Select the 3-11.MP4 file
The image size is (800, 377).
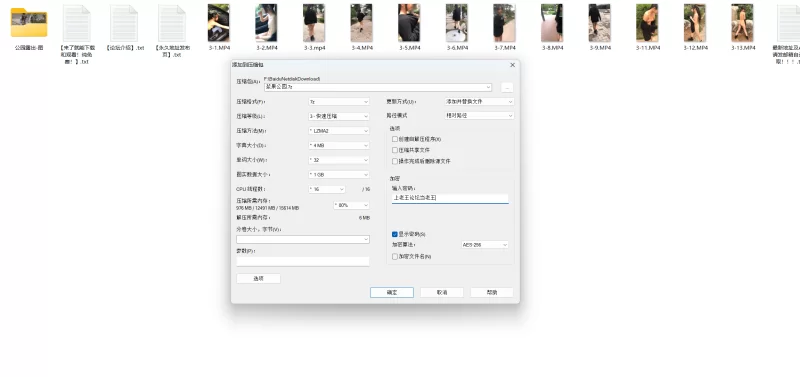point(647,23)
